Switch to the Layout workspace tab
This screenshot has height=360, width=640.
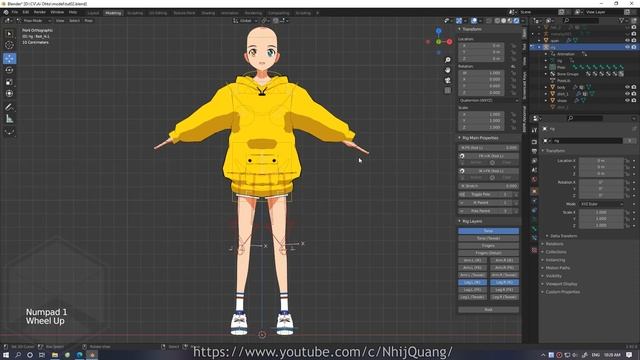93,13
